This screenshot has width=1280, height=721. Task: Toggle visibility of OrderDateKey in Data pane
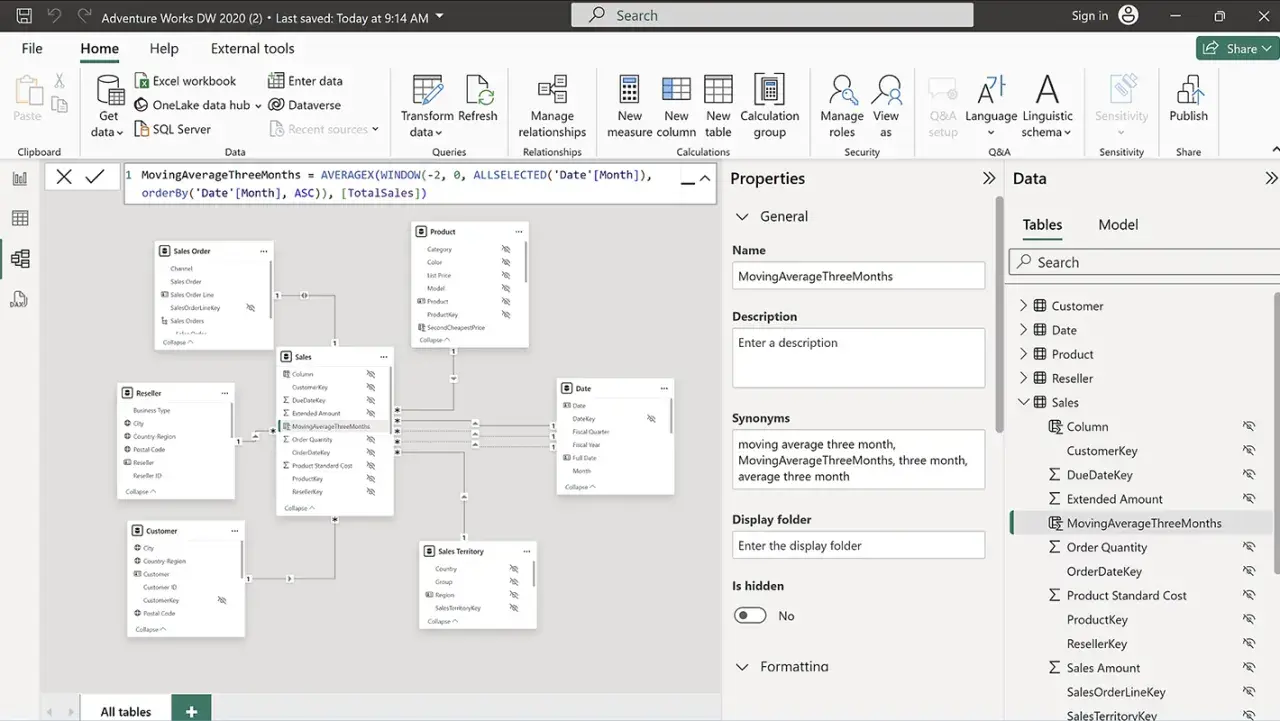point(1248,571)
